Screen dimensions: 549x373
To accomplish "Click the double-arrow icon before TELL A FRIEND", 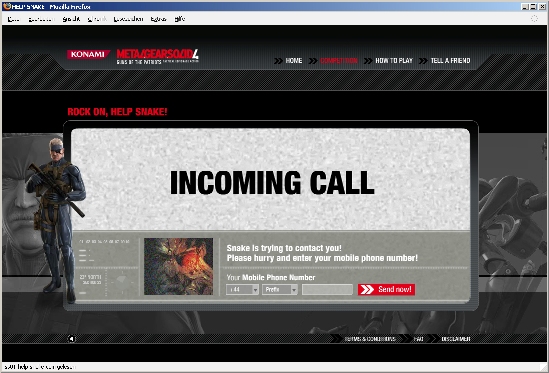I will click(x=423, y=61).
